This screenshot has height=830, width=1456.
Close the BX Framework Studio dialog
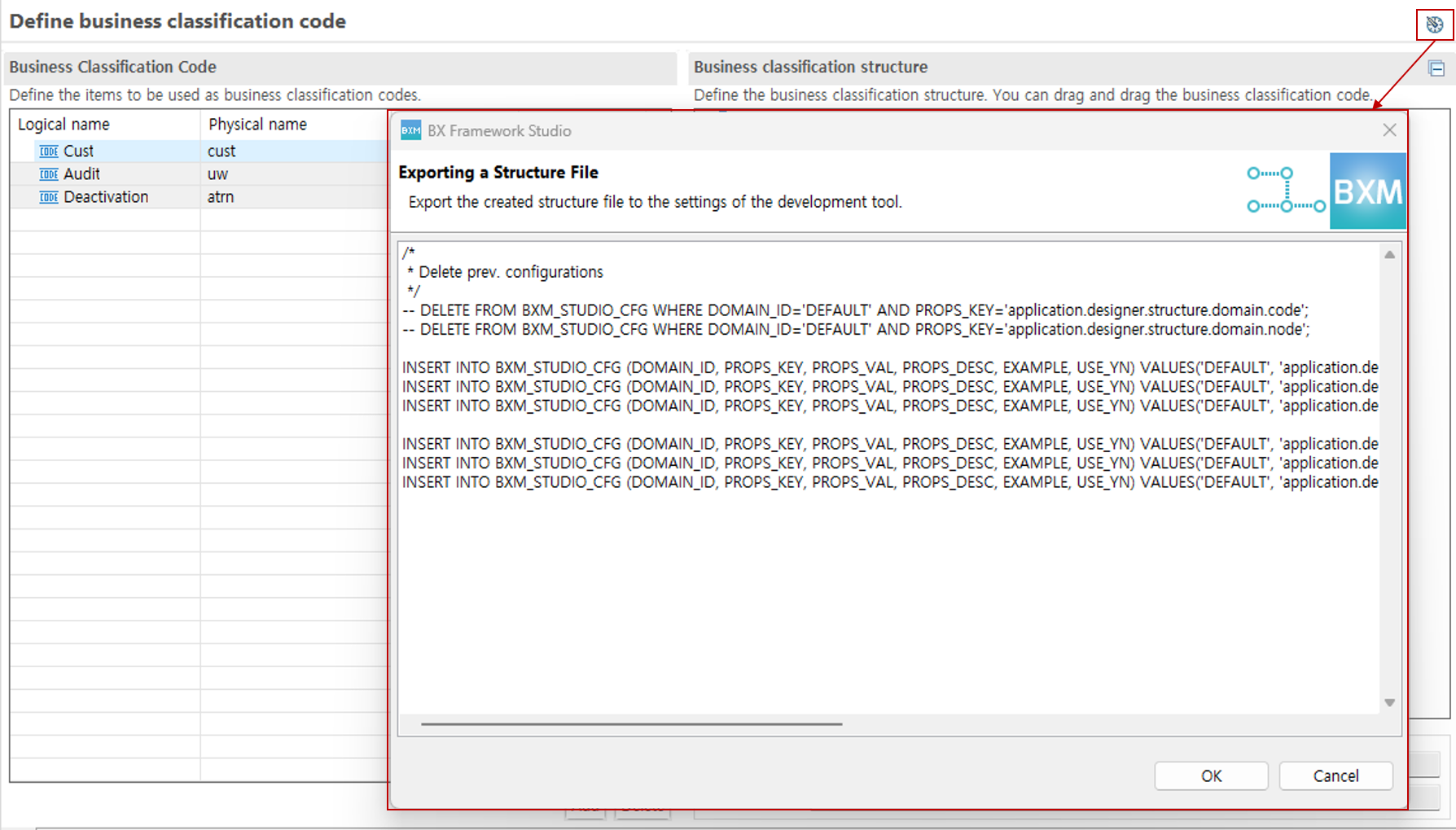(1389, 130)
